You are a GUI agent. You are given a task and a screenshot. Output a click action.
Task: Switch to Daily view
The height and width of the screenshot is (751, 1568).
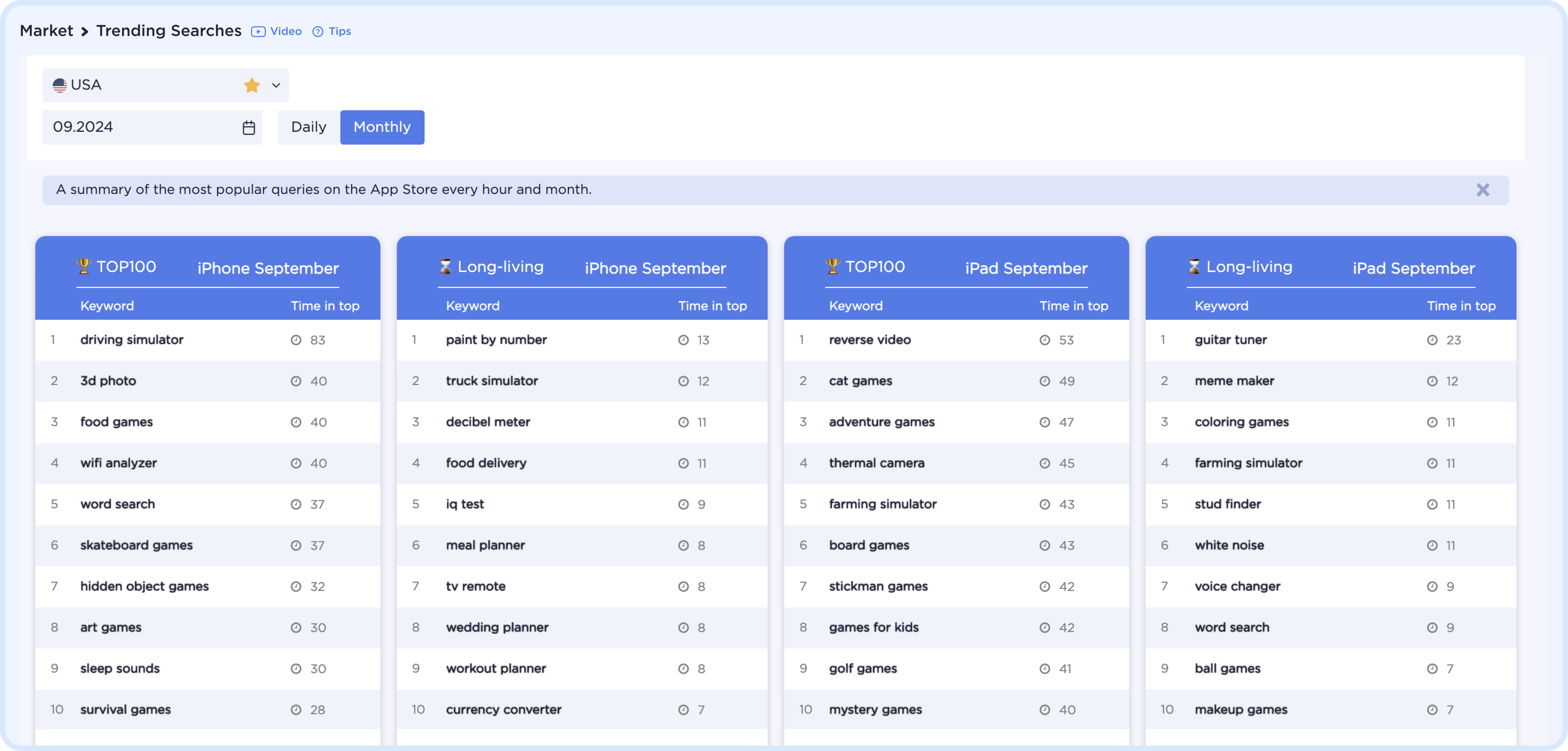[x=309, y=127]
